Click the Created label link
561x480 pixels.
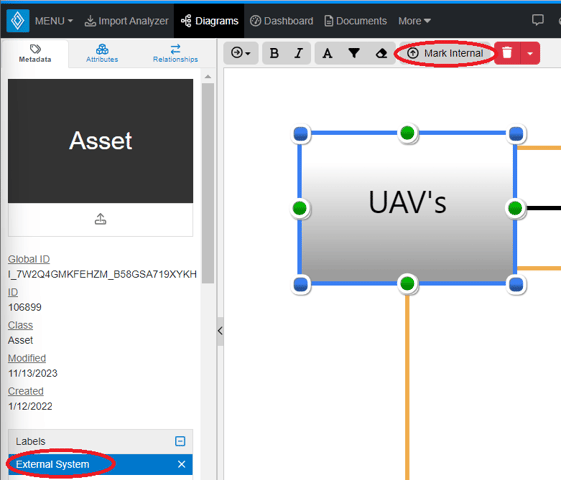click(x=26, y=391)
